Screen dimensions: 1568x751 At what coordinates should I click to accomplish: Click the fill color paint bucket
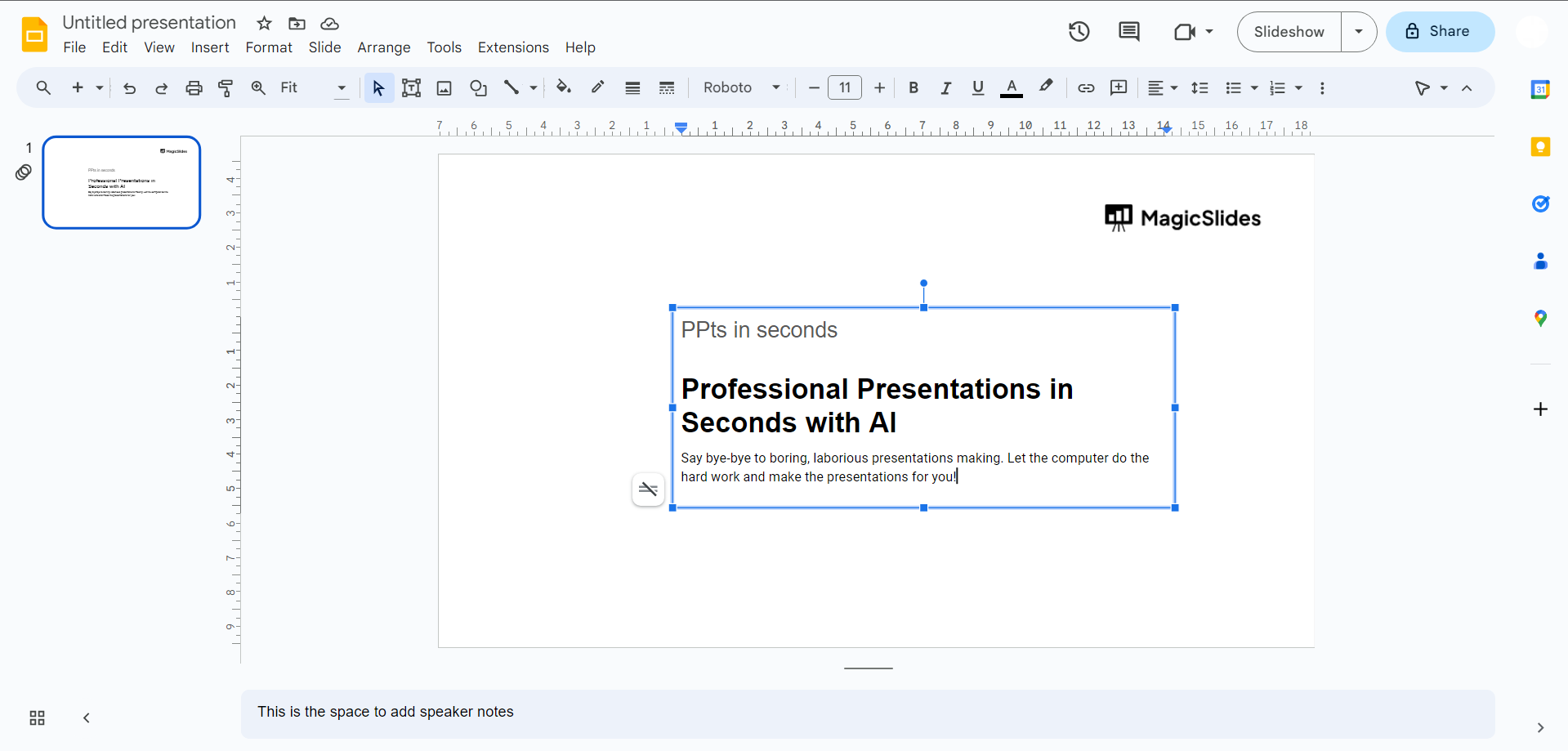tap(563, 87)
